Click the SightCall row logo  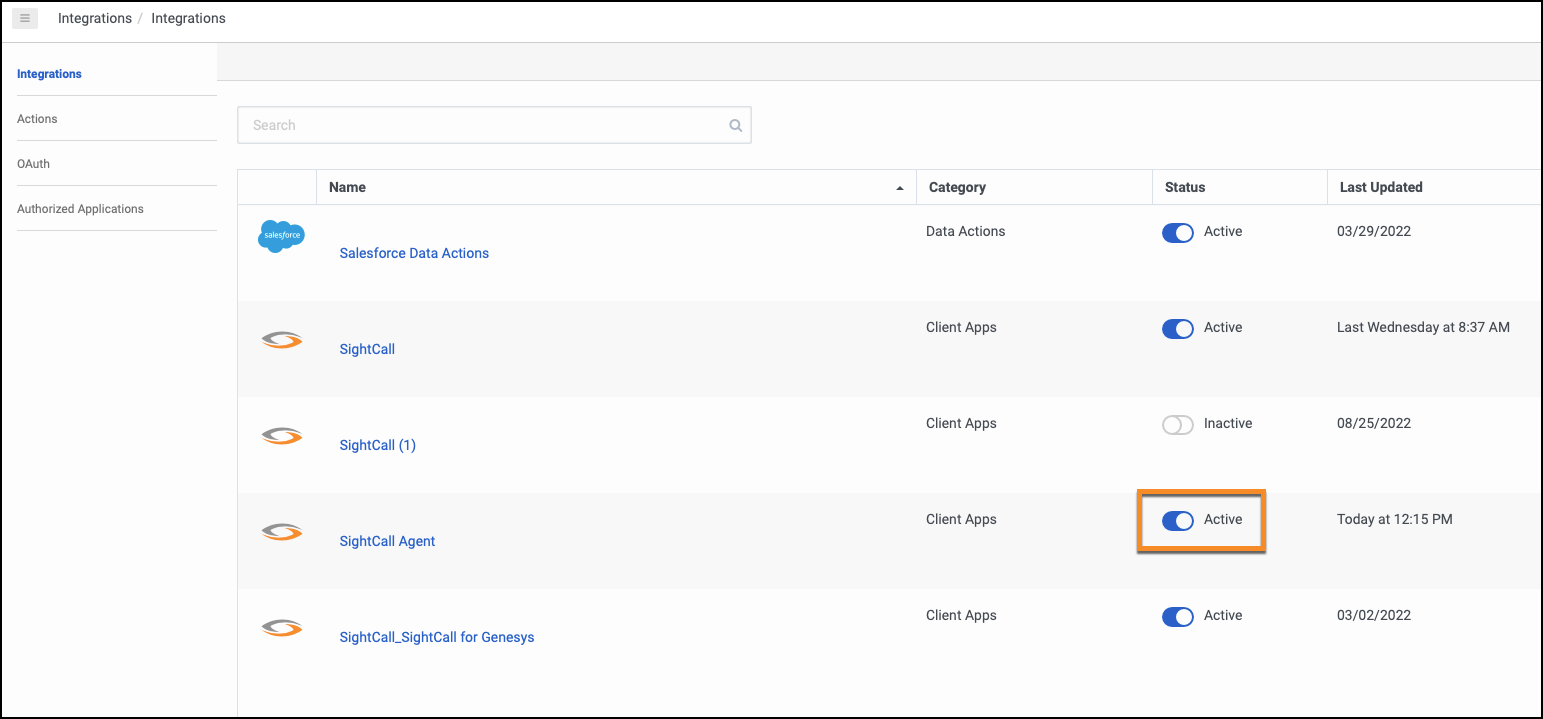[x=282, y=340]
